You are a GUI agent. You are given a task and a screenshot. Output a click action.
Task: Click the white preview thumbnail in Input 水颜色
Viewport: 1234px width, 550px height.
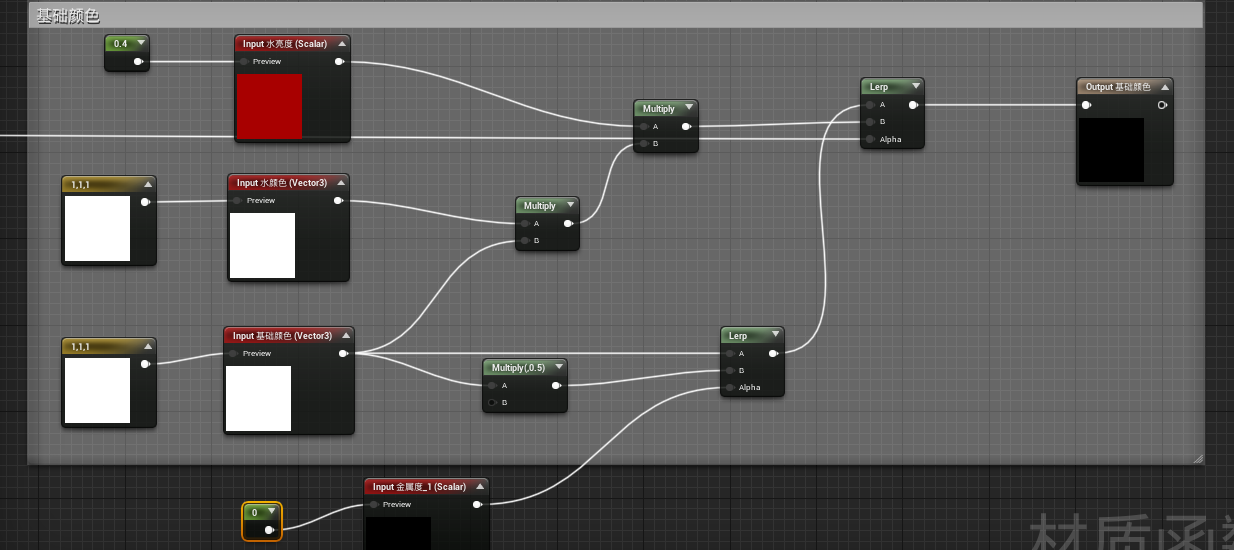tap(262, 245)
